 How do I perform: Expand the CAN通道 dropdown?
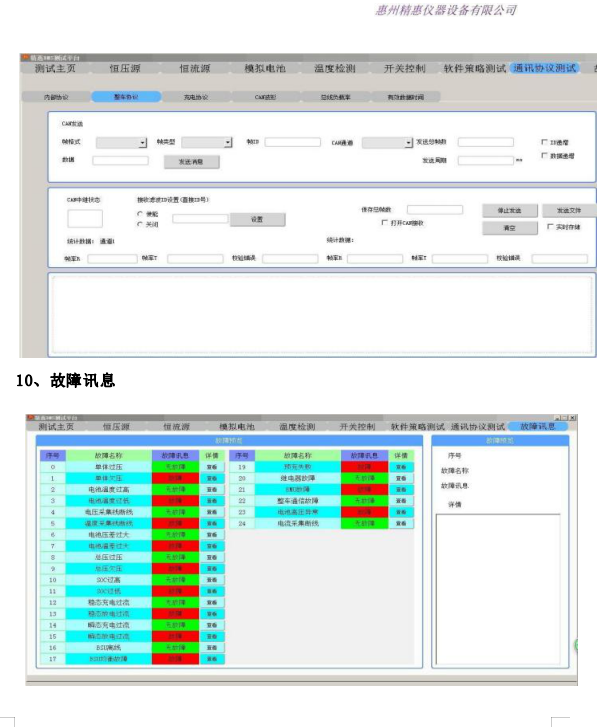tap(407, 143)
